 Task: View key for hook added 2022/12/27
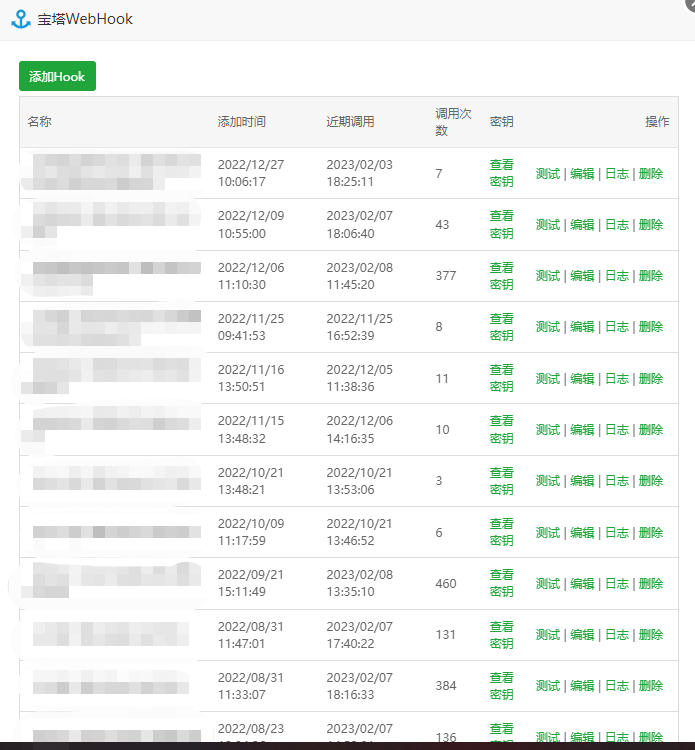tap(501, 173)
